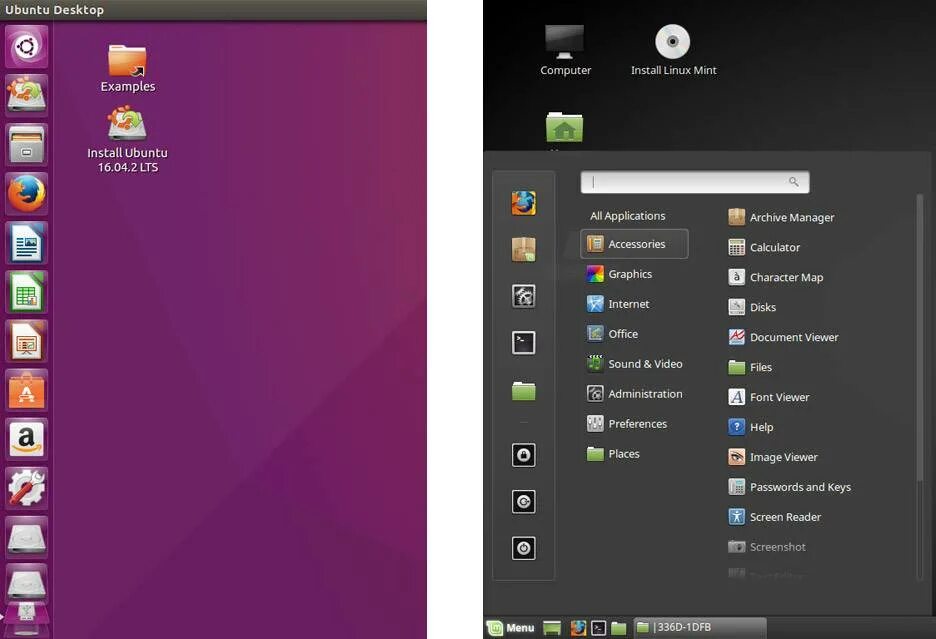Open Ubuntu Software Center launcher icon

[x=26, y=391]
